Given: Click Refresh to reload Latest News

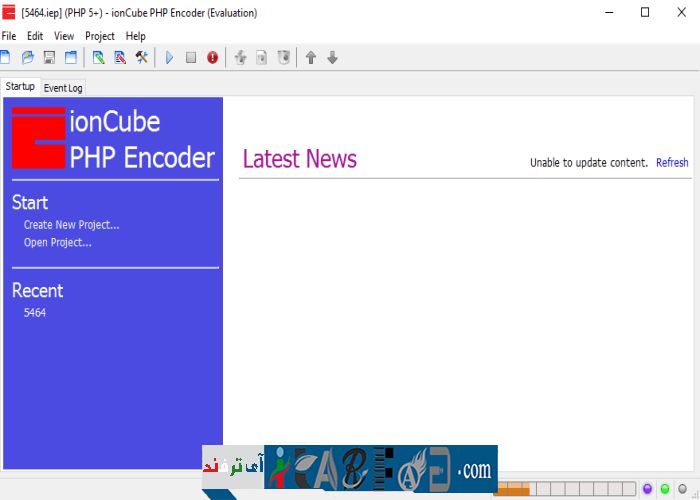Looking at the screenshot, I should click(672, 163).
